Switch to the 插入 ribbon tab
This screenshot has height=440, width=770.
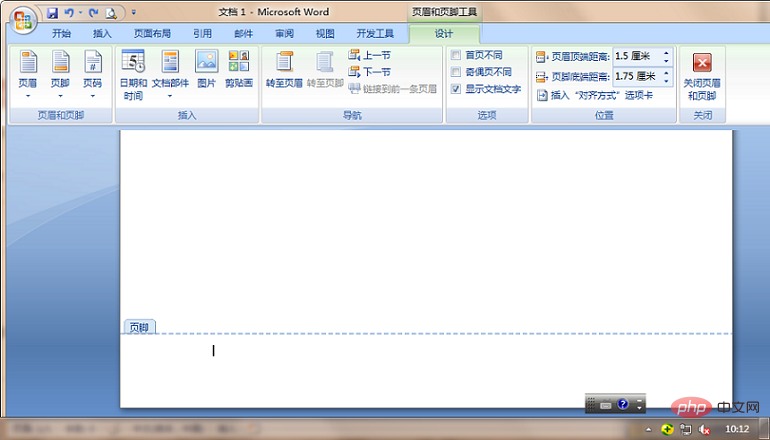point(102,33)
